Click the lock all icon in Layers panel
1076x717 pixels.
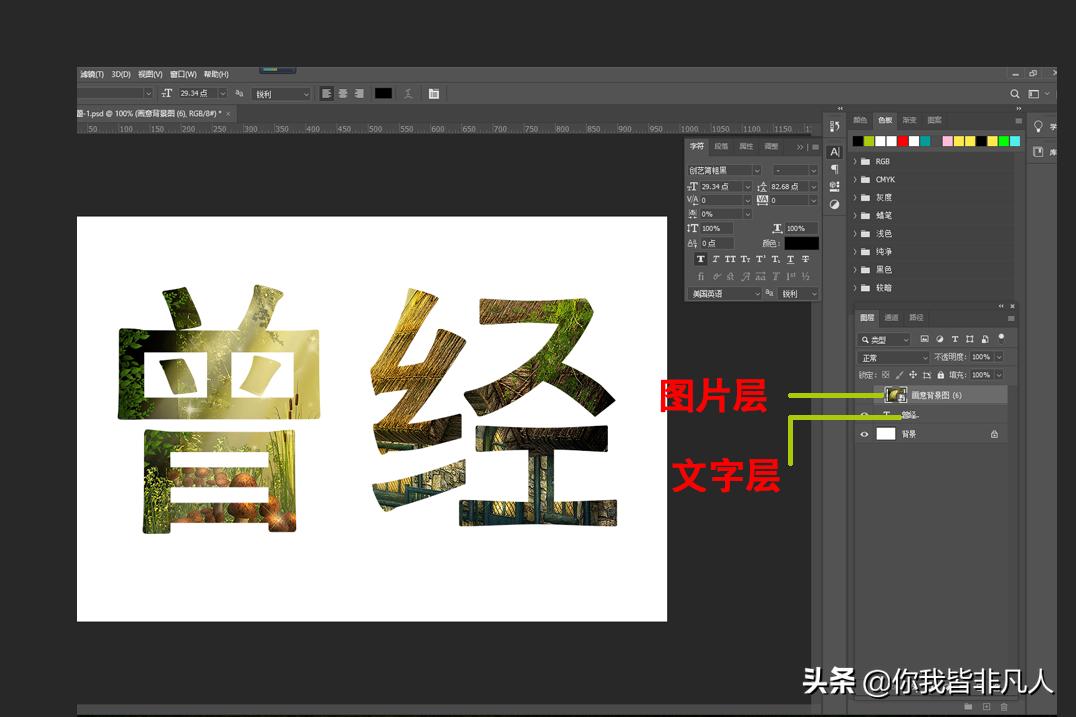click(942, 375)
